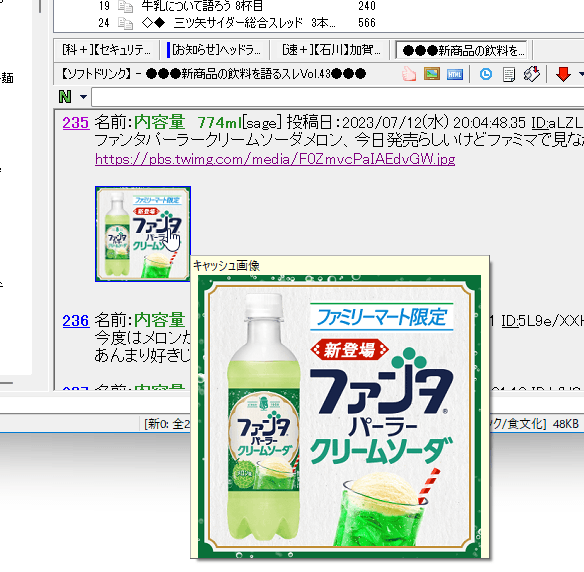
Task: Open the dropdown arrow next to green N
Action: tap(83, 97)
